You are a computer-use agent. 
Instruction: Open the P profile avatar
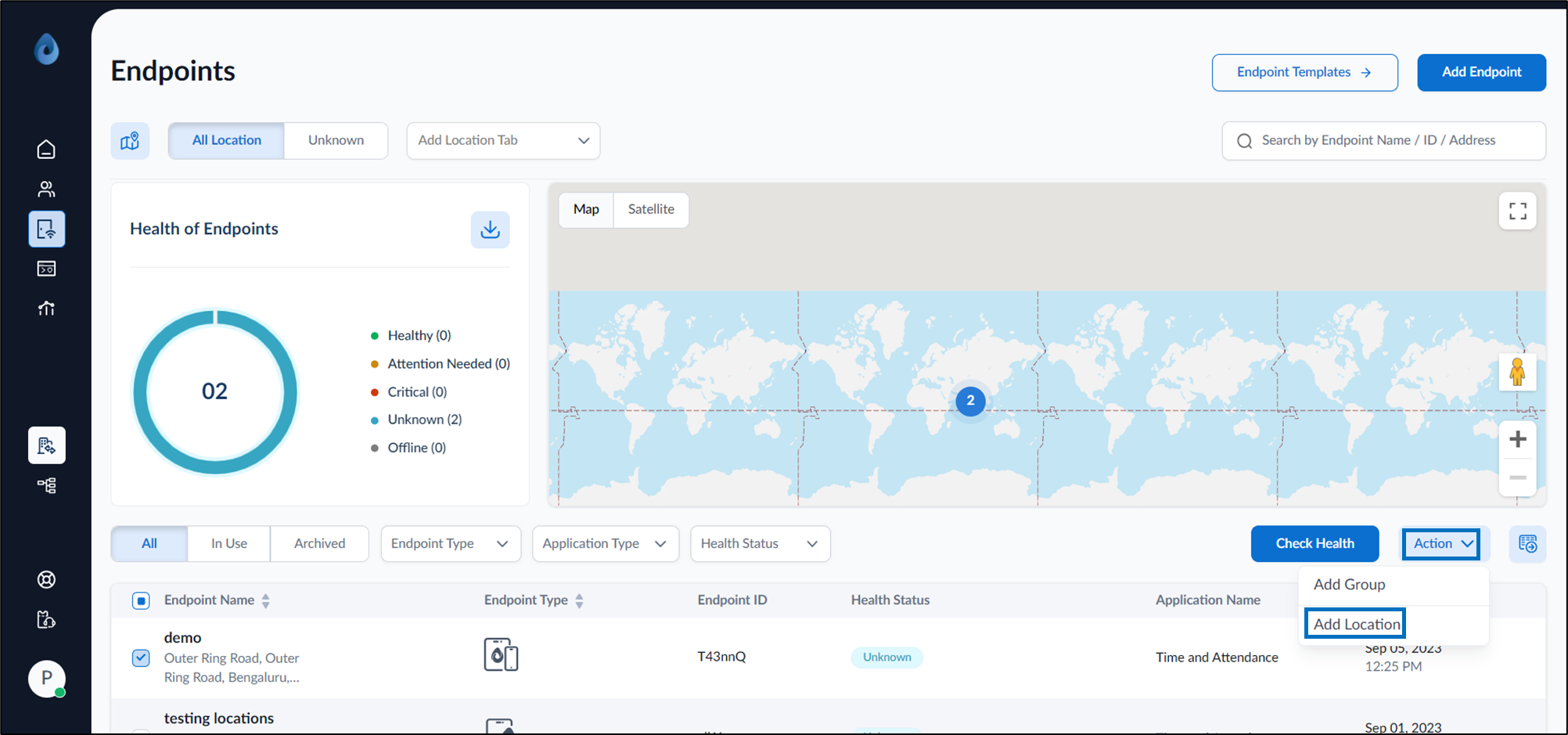(47, 679)
